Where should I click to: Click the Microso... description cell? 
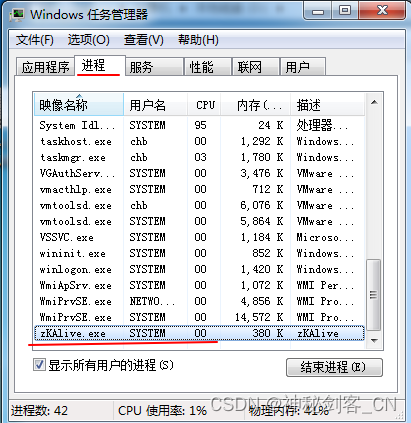(x=325, y=237)
